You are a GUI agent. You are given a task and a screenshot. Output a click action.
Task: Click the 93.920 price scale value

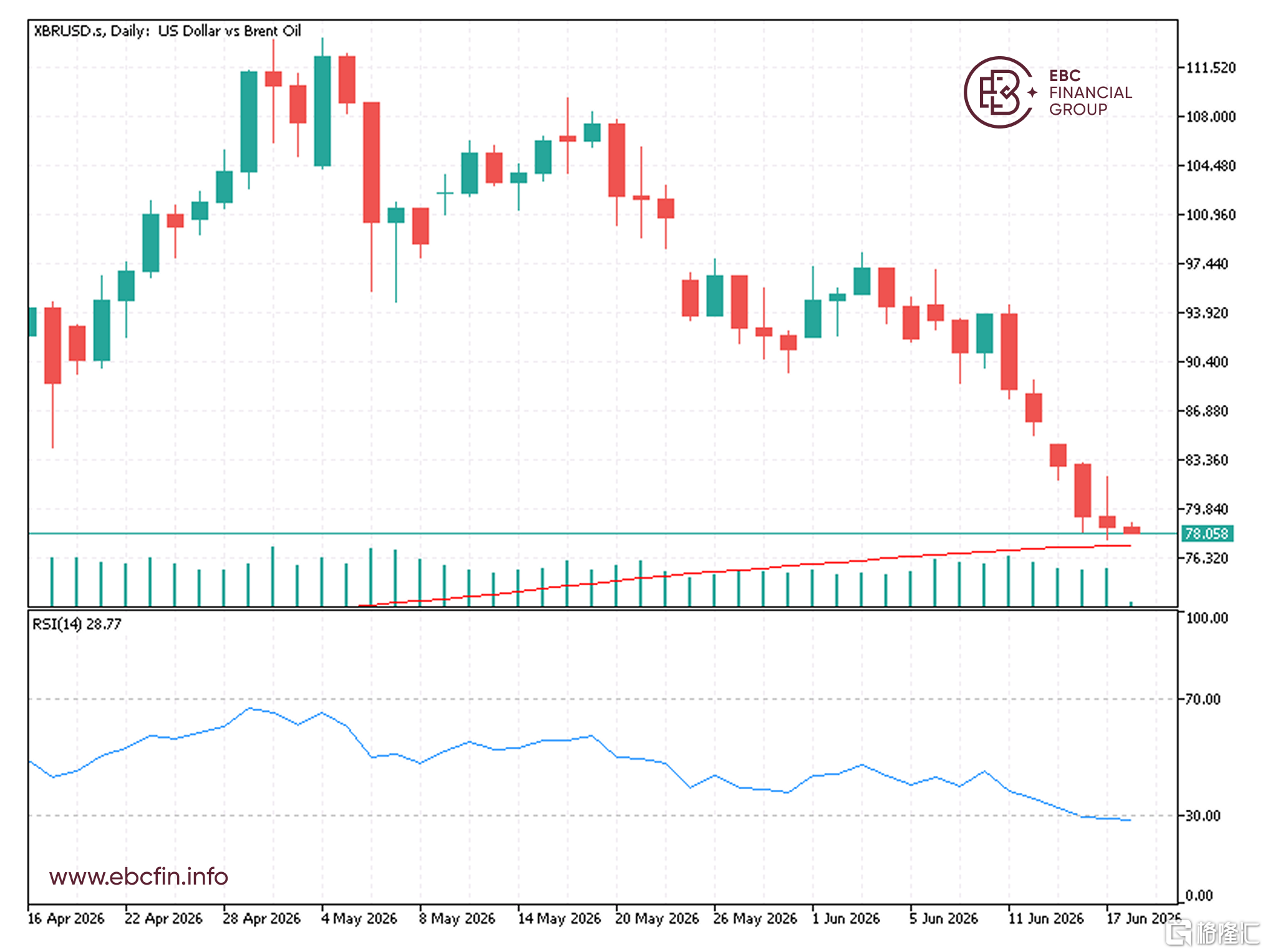(x=1206, y=313)
